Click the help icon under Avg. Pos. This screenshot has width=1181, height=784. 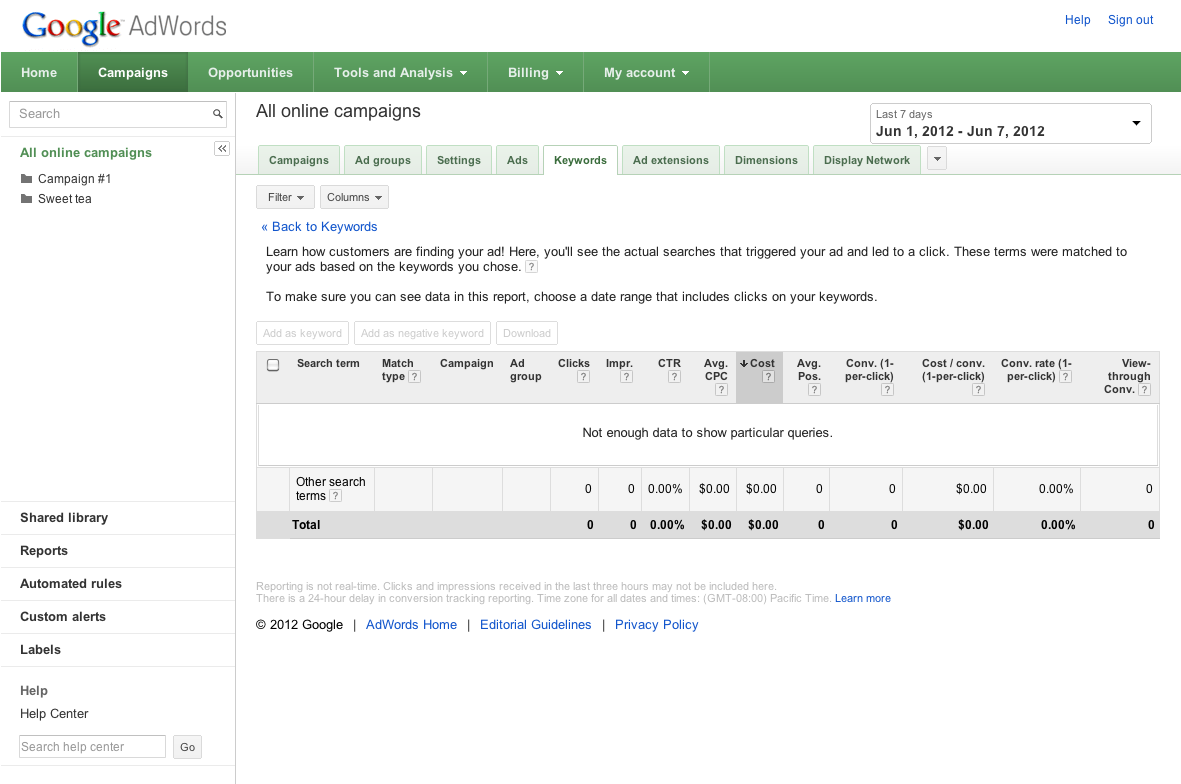[x=814, y=390]
